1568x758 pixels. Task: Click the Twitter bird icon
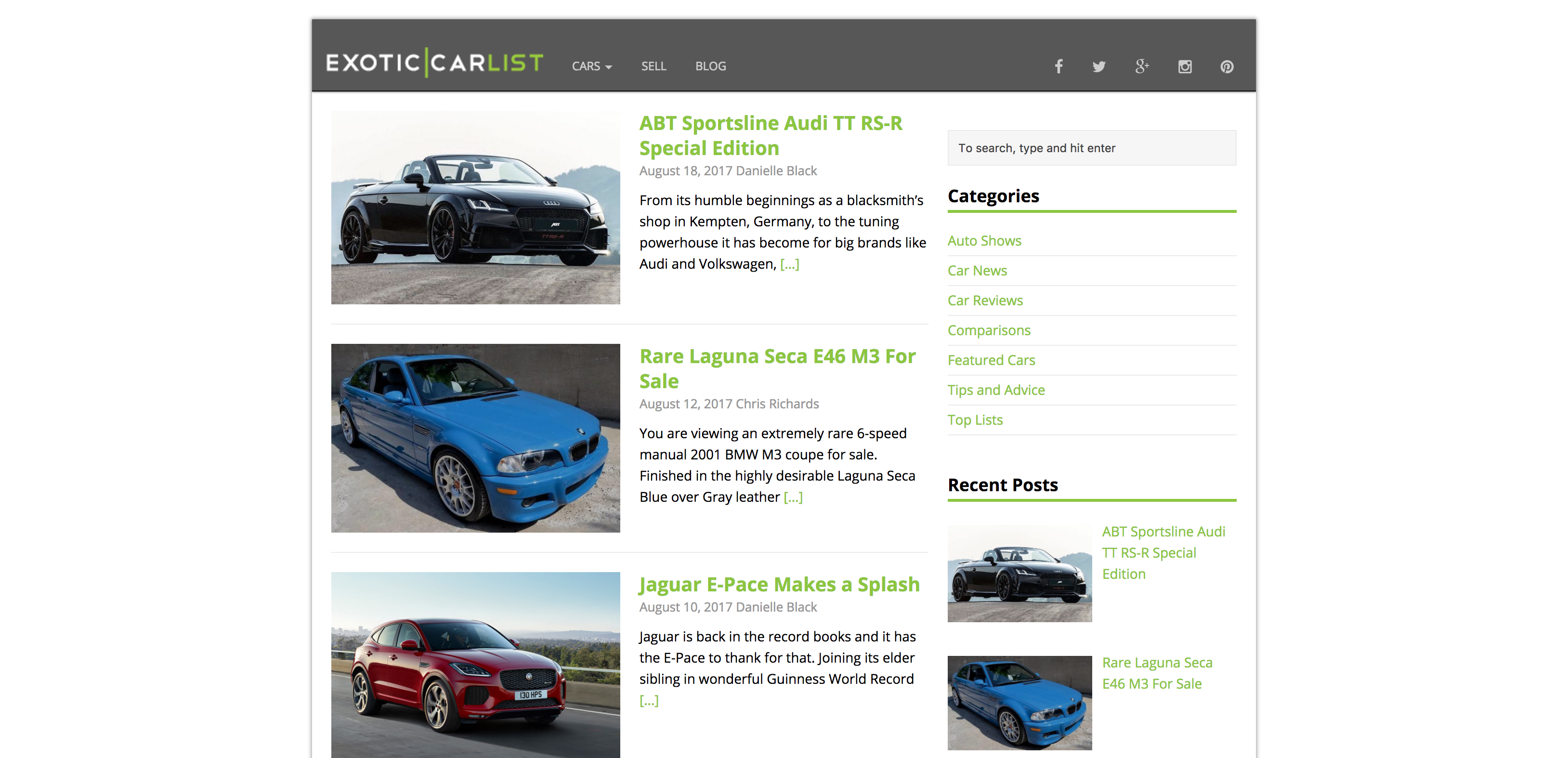1098,66
